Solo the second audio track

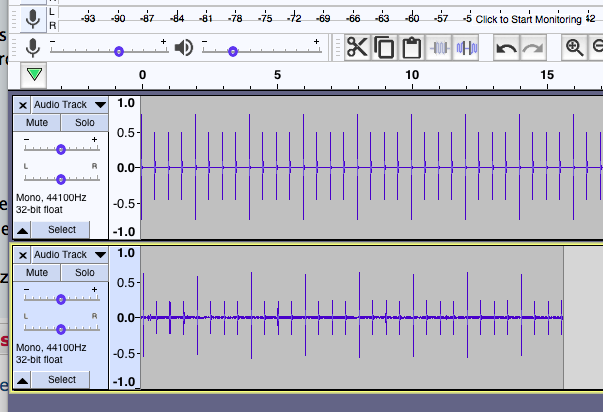point(85,273)
